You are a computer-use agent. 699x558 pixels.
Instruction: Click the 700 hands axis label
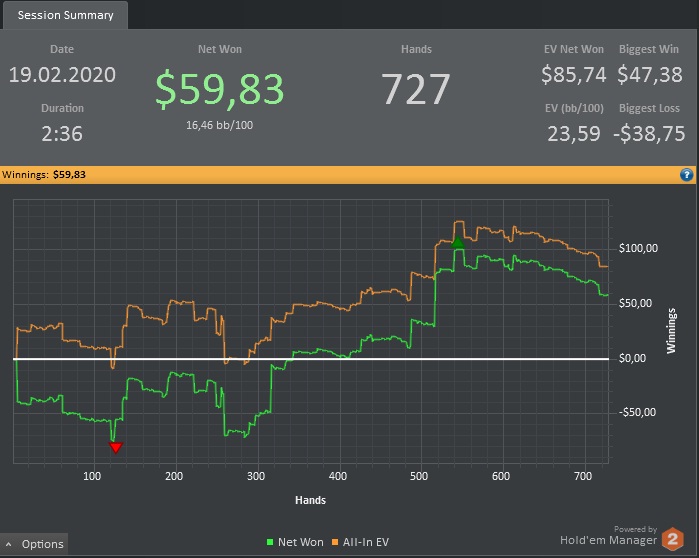coord(583,476)
